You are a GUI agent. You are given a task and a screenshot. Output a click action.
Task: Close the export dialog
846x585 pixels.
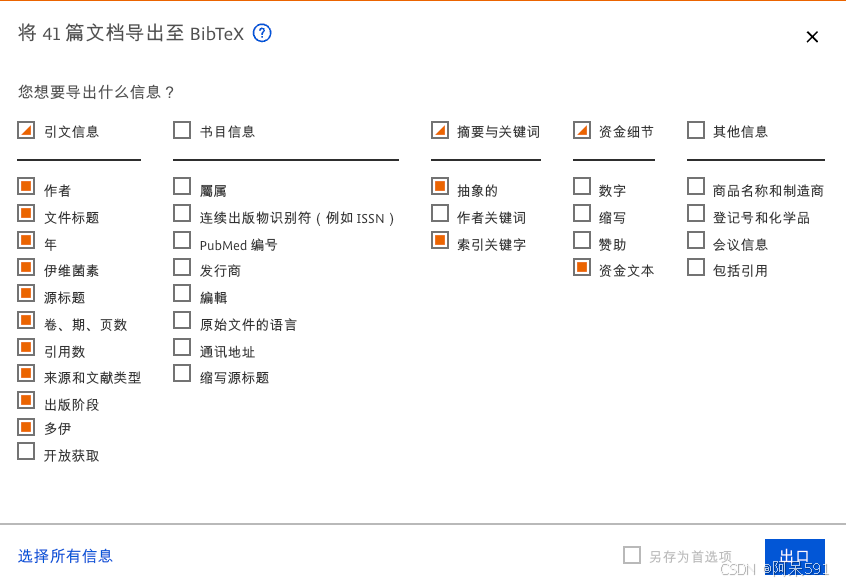[x=812, y=37]
